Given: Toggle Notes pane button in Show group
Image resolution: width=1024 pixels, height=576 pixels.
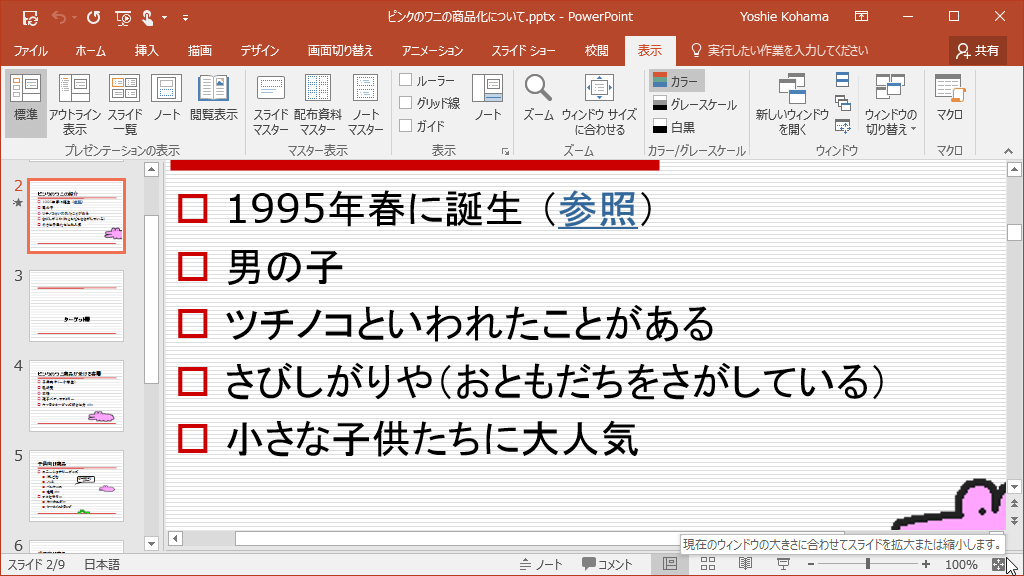Looking at the screenshot, I should [x=487, y=98].
